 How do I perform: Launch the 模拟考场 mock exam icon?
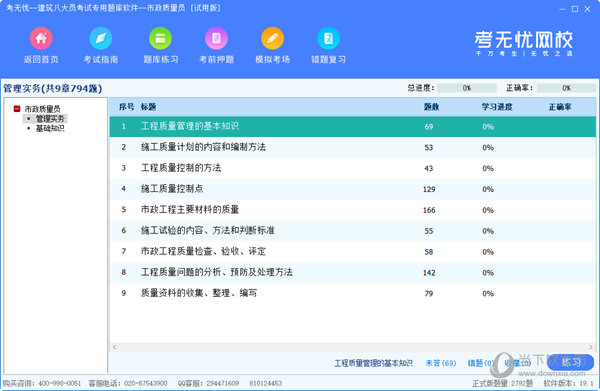(272, 38)
